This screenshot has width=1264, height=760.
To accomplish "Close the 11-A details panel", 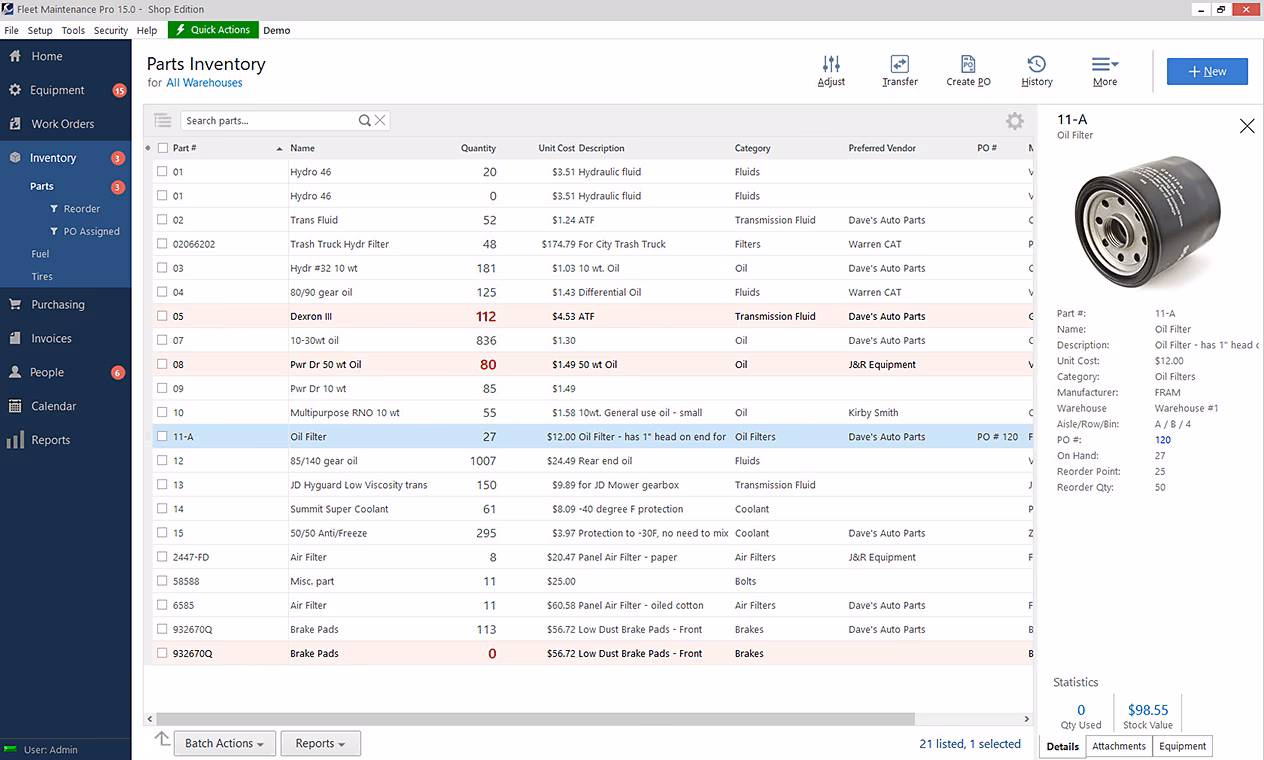I will (x=1246, y=126).
